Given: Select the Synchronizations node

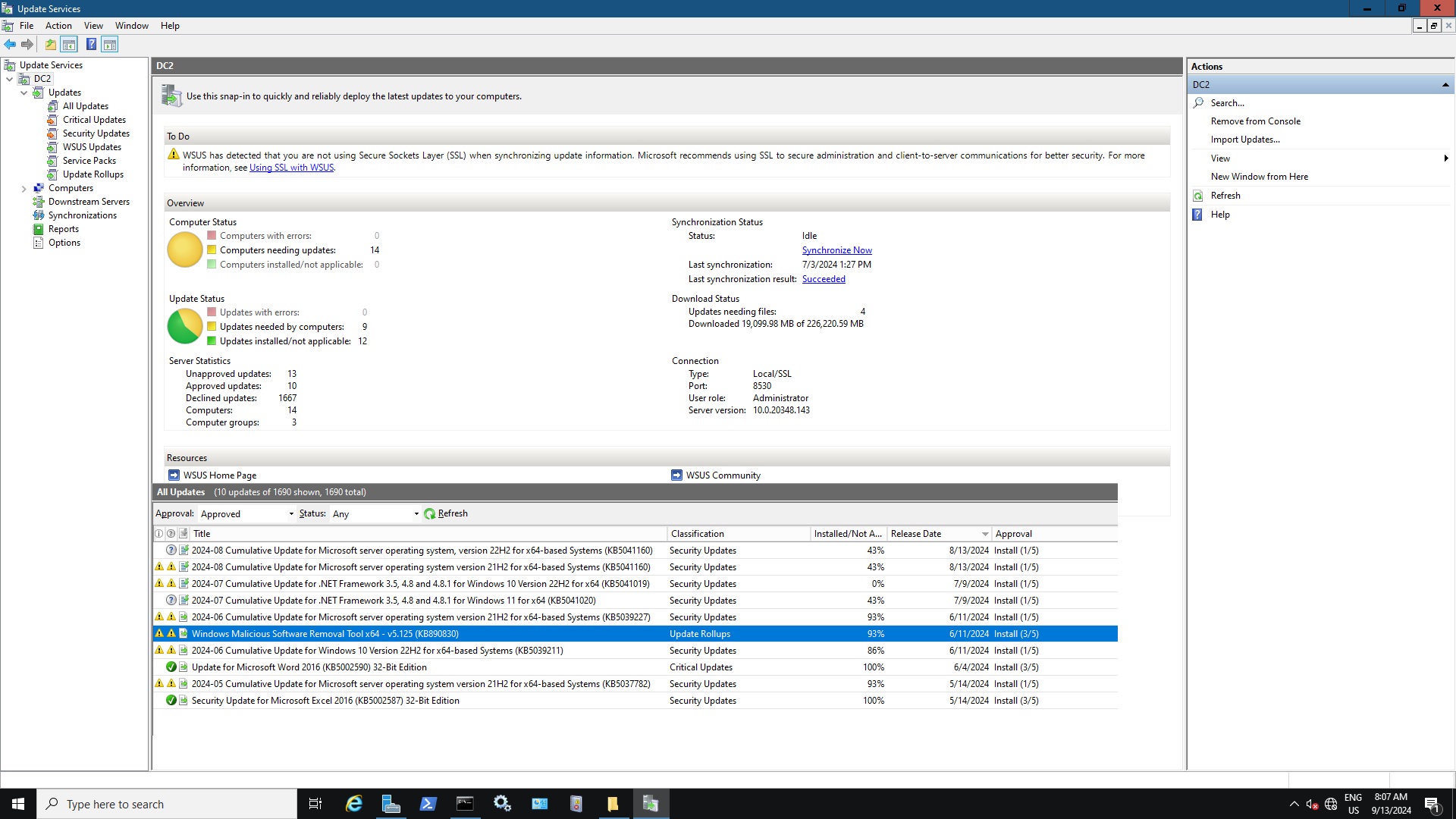Looking at the screenshot, I should click(83, 215).
